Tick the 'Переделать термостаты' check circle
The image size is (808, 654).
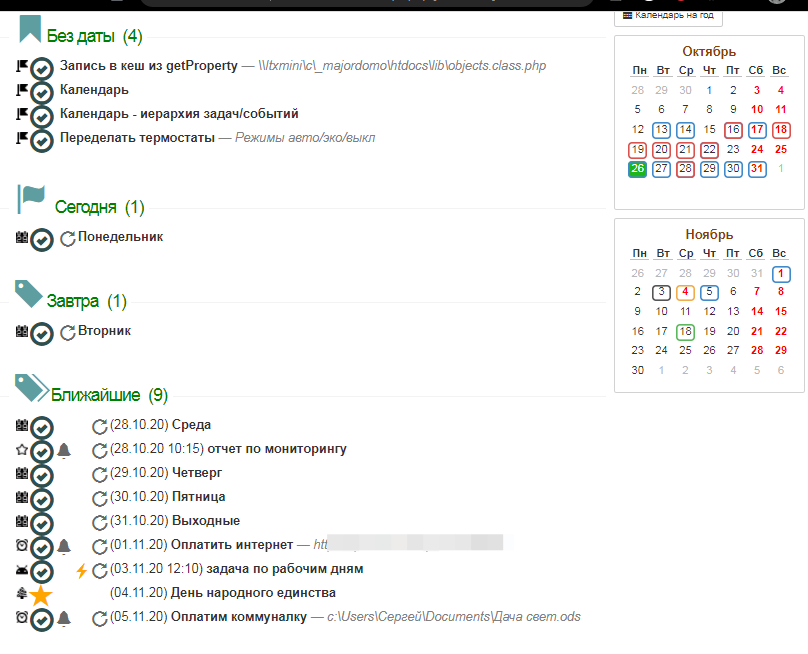click(x=42, y=141)
